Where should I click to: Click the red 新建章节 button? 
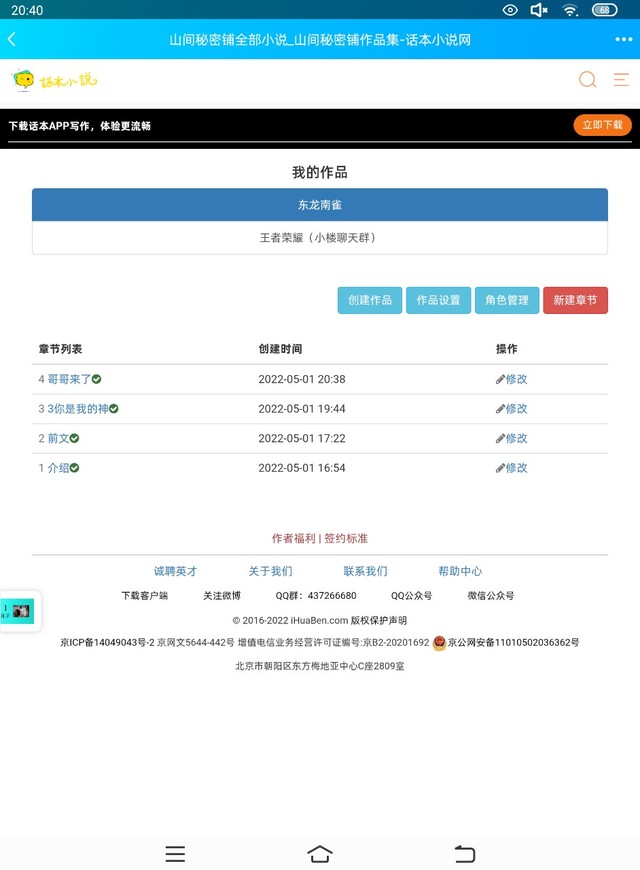[x=575, y=300]
